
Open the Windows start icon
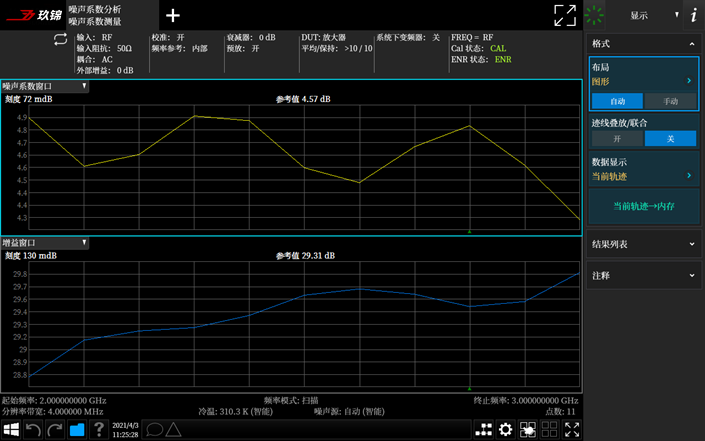click(11, 430)
